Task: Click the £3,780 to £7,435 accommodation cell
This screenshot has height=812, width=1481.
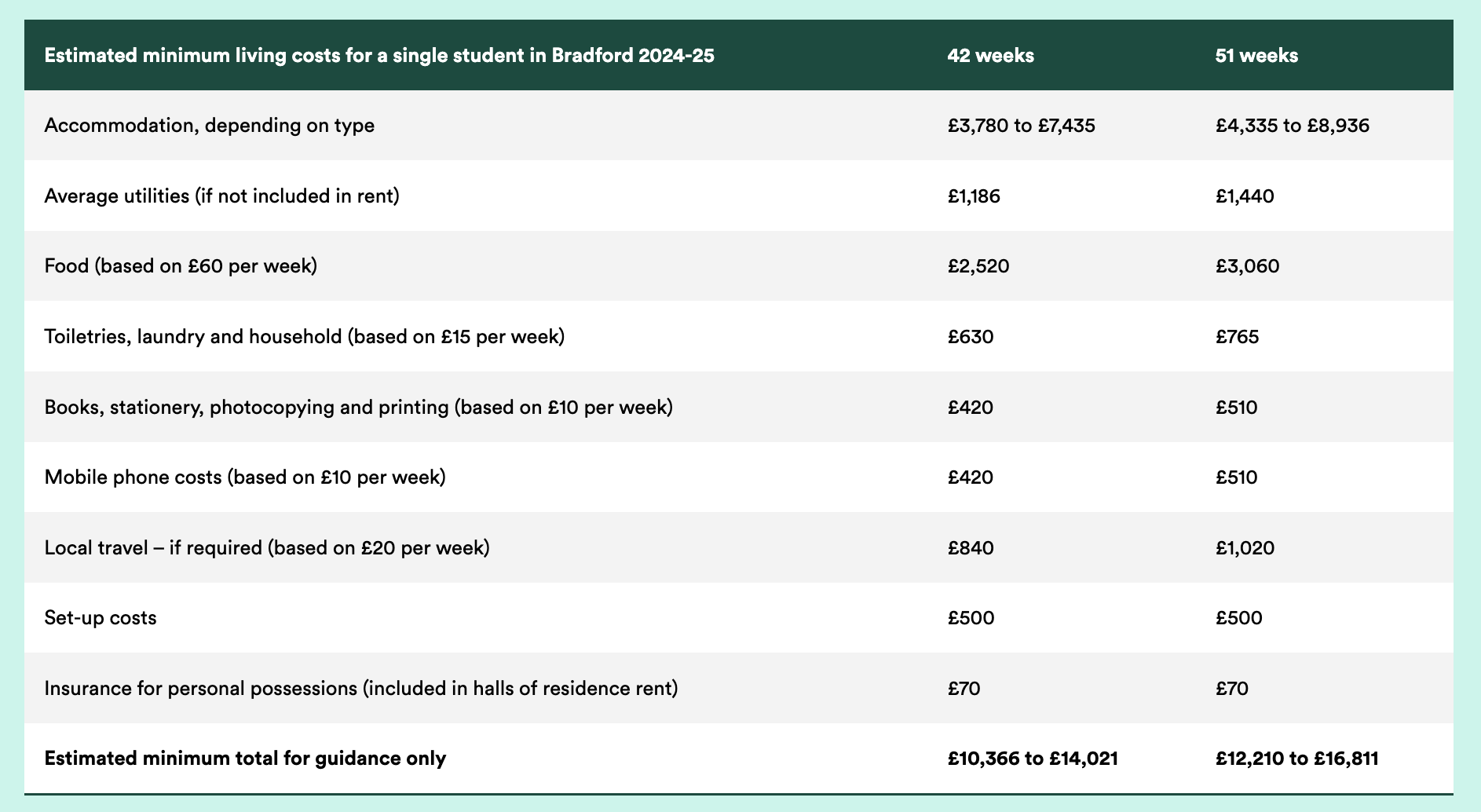Action: point(1021,126)
